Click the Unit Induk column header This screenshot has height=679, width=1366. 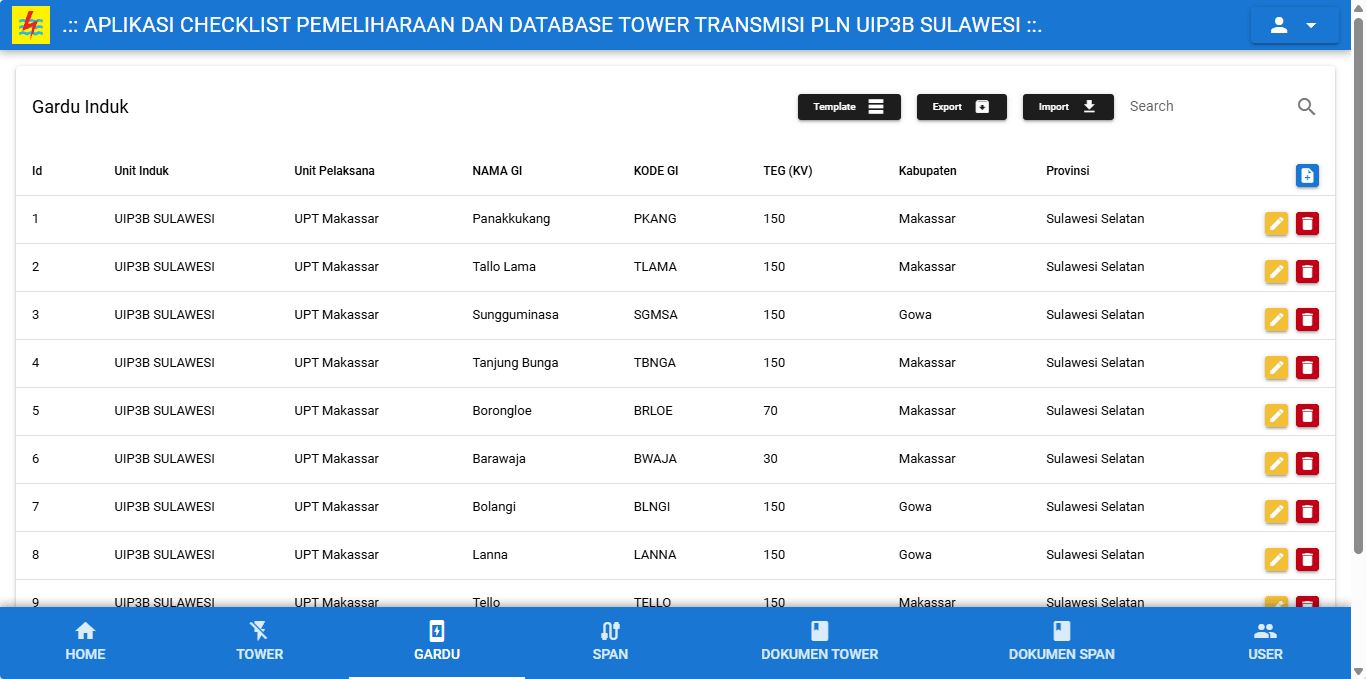pyautogui.click(x=141, y=171)
